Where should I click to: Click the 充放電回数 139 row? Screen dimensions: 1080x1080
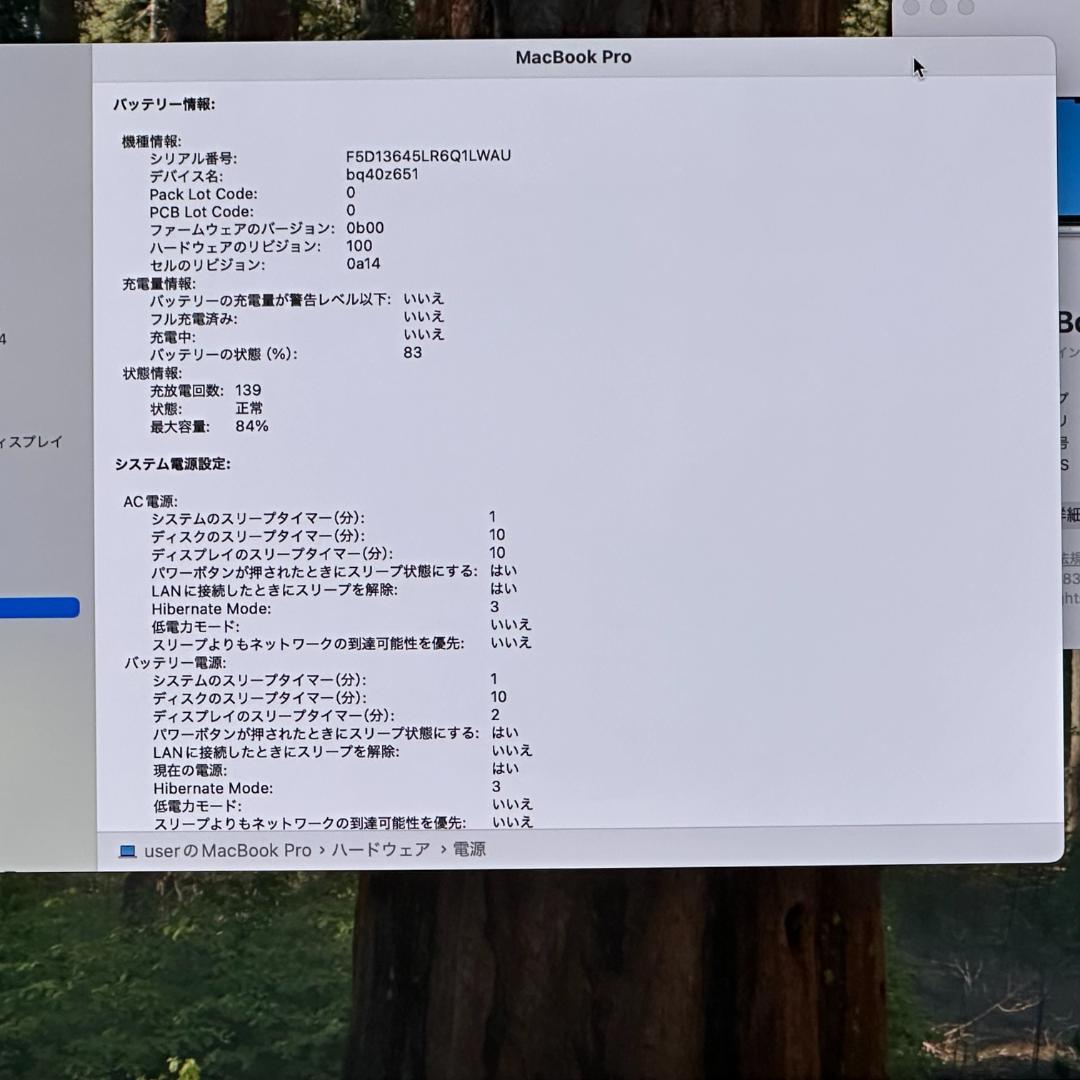(x=207, y=390)
